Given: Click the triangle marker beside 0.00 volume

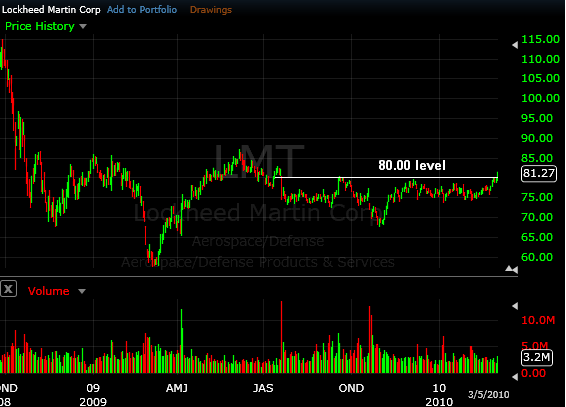Looking at the screenshot, I should [515, 377].
